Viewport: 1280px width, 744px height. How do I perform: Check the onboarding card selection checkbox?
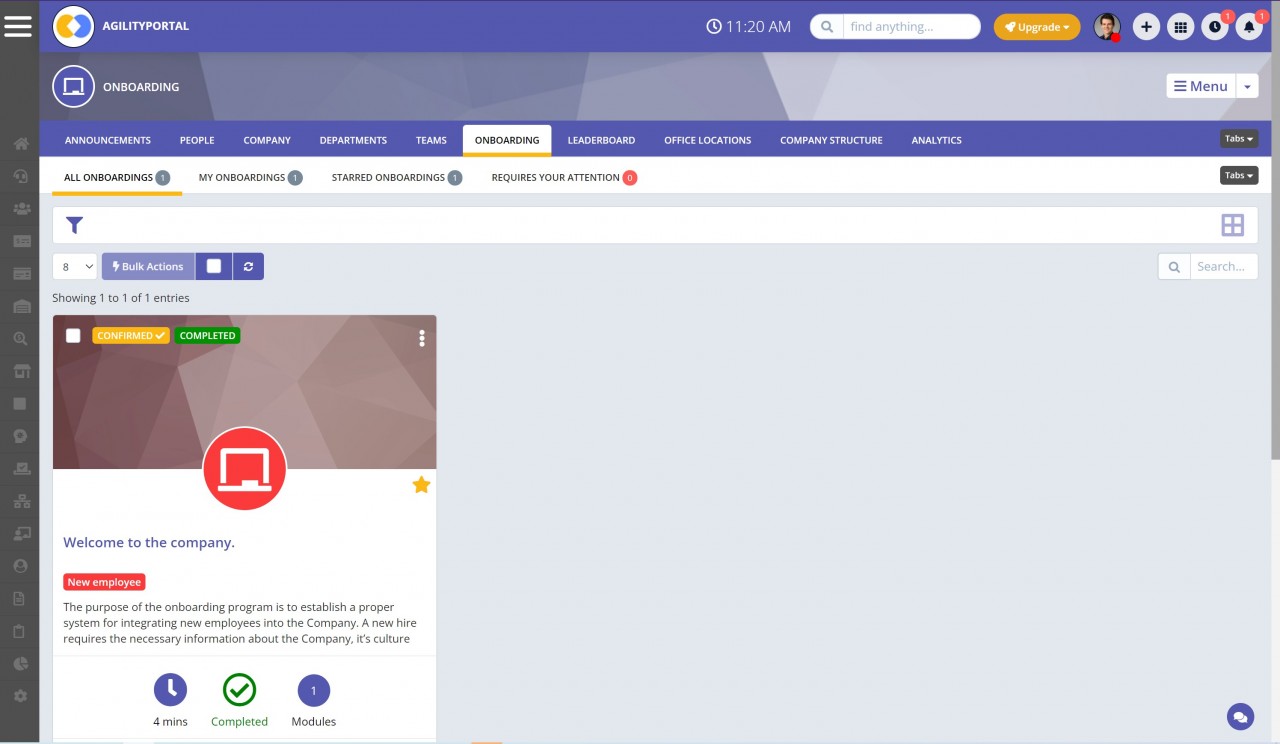point(73,335)
